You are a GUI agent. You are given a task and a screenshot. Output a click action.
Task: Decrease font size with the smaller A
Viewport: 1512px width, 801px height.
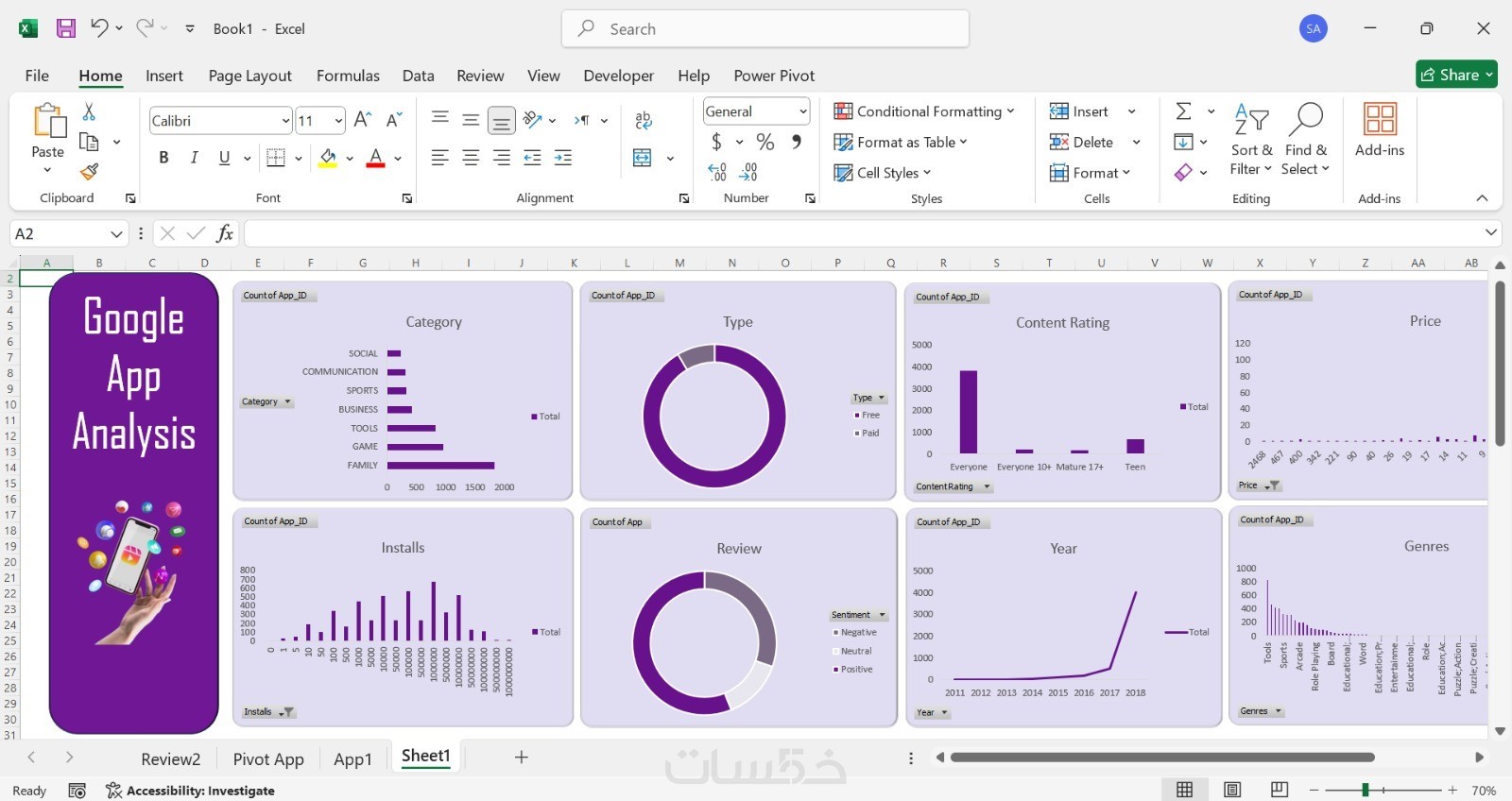394,120
